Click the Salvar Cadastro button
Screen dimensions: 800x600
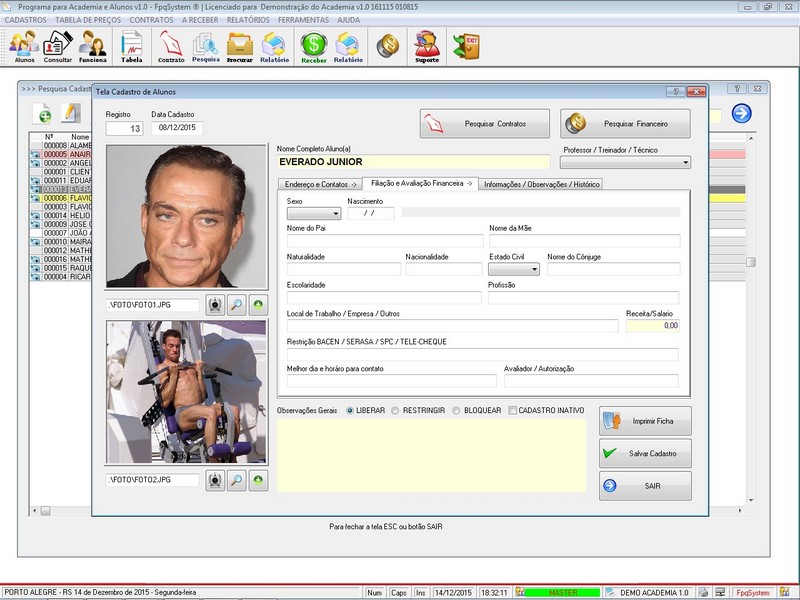(644, 453)
